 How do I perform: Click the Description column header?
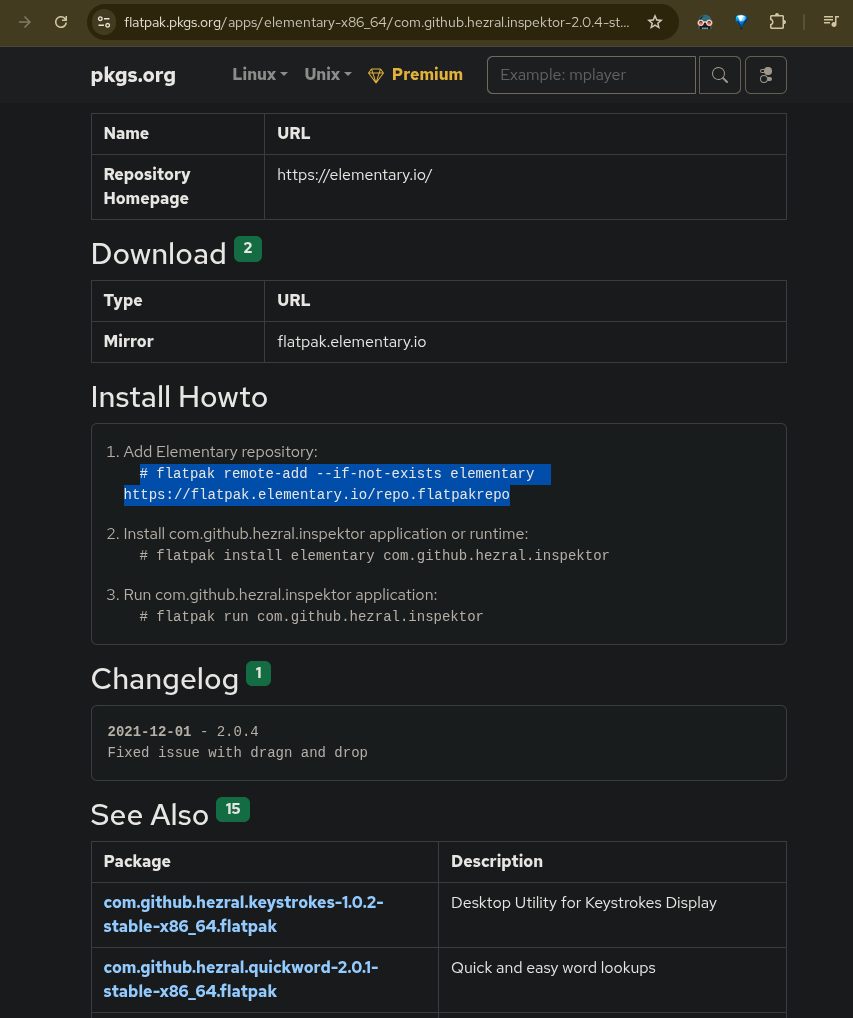(x=497, y=862)
